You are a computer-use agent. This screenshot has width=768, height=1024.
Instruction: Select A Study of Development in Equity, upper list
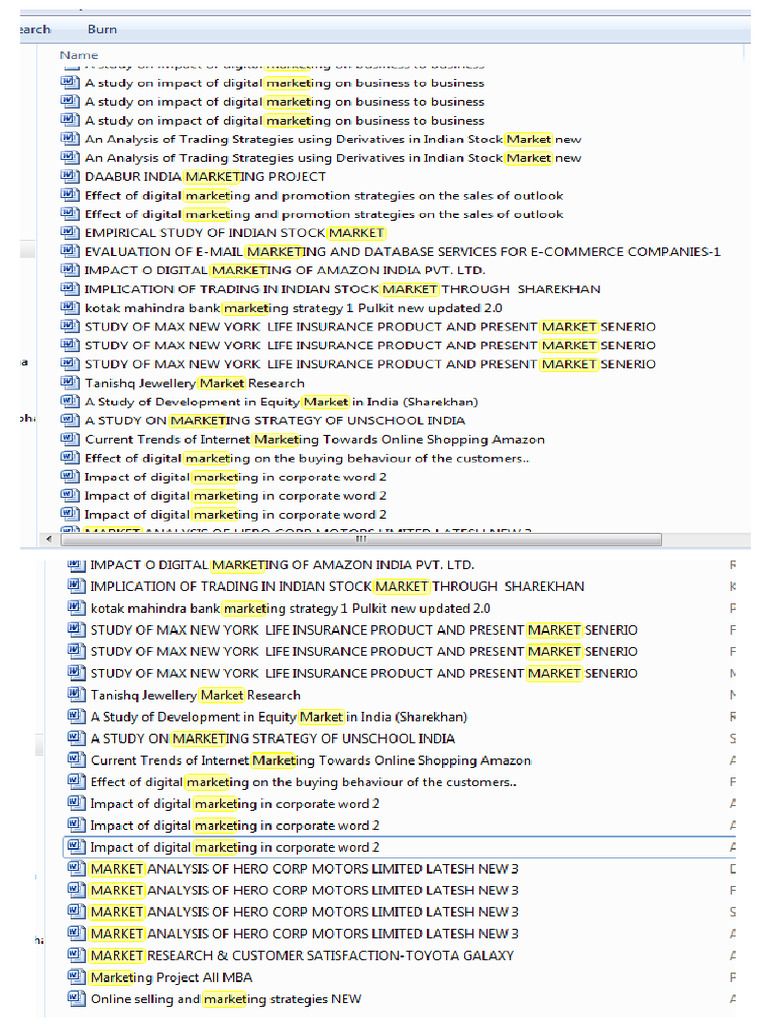pyautogui.click(x=281, y=402)
